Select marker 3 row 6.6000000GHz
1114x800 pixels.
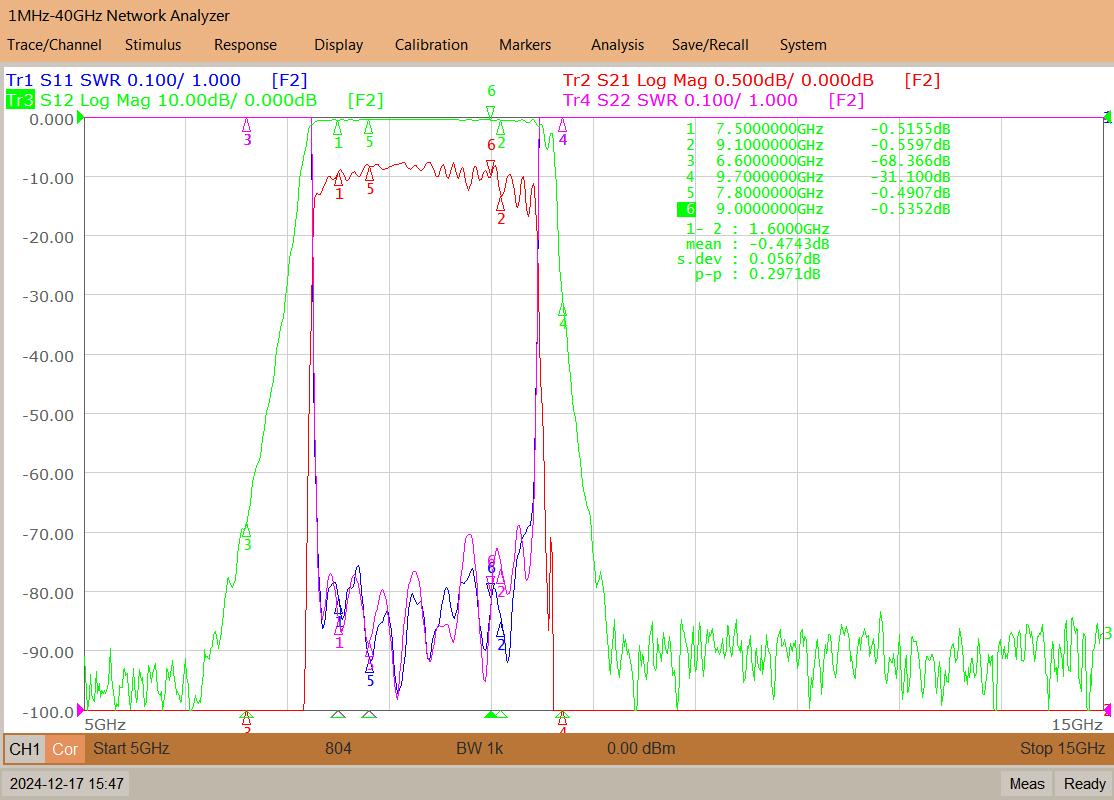click(x=818, y=161)
